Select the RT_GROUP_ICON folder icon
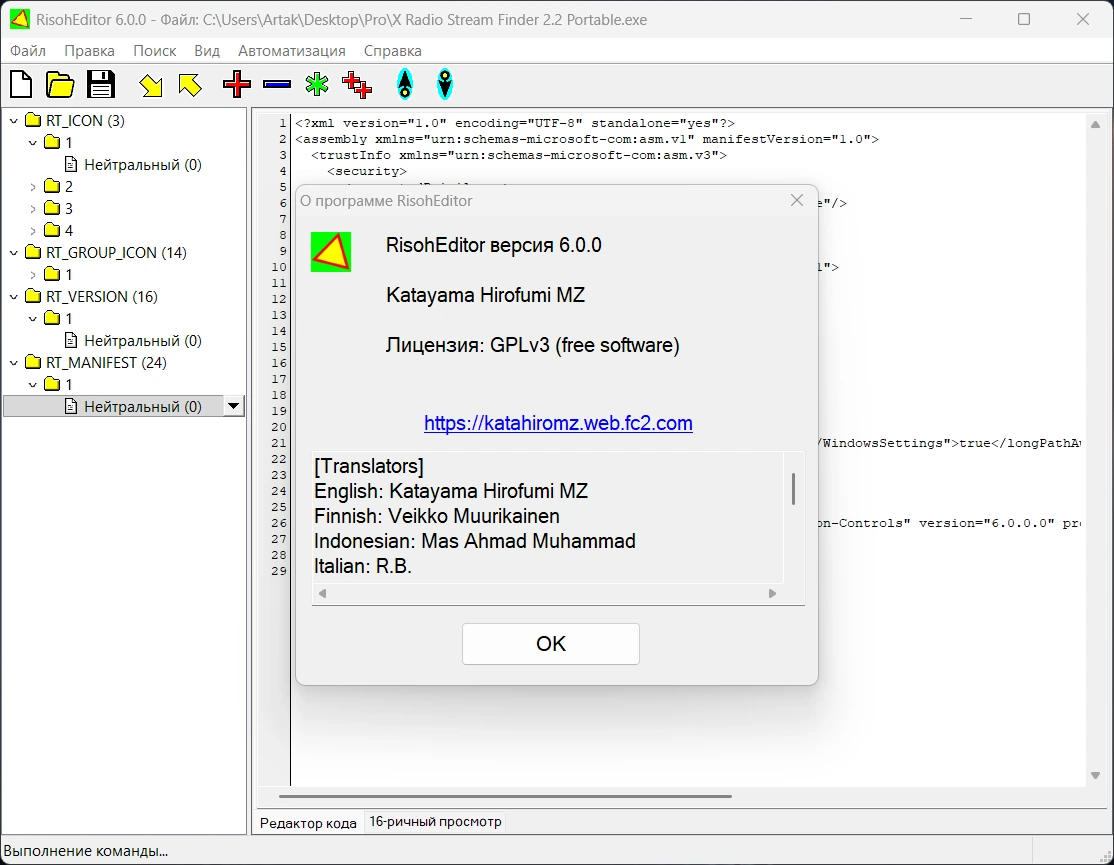1114x865 pixels. 33,251
